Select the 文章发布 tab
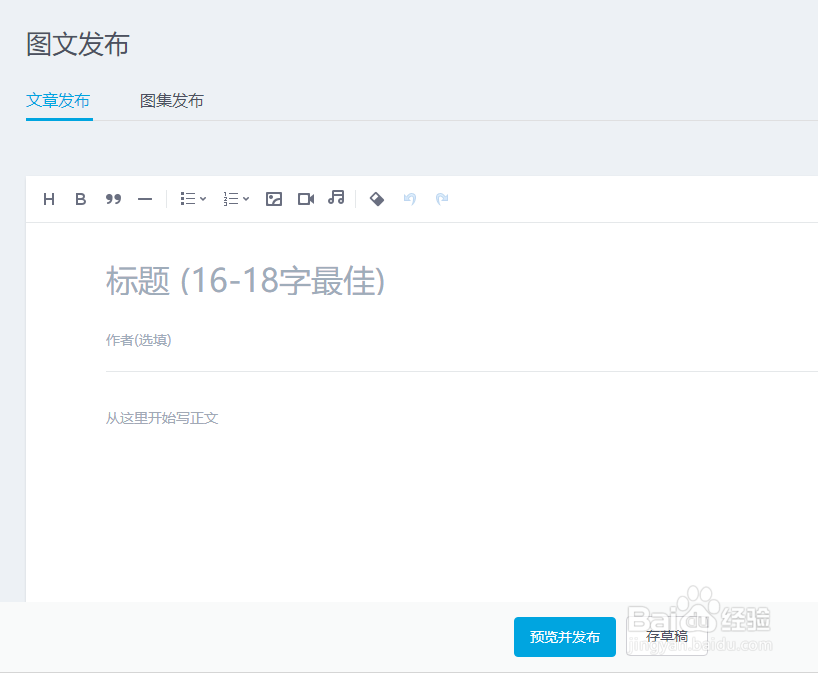The image size is (818, 673). tap(58, 100)
